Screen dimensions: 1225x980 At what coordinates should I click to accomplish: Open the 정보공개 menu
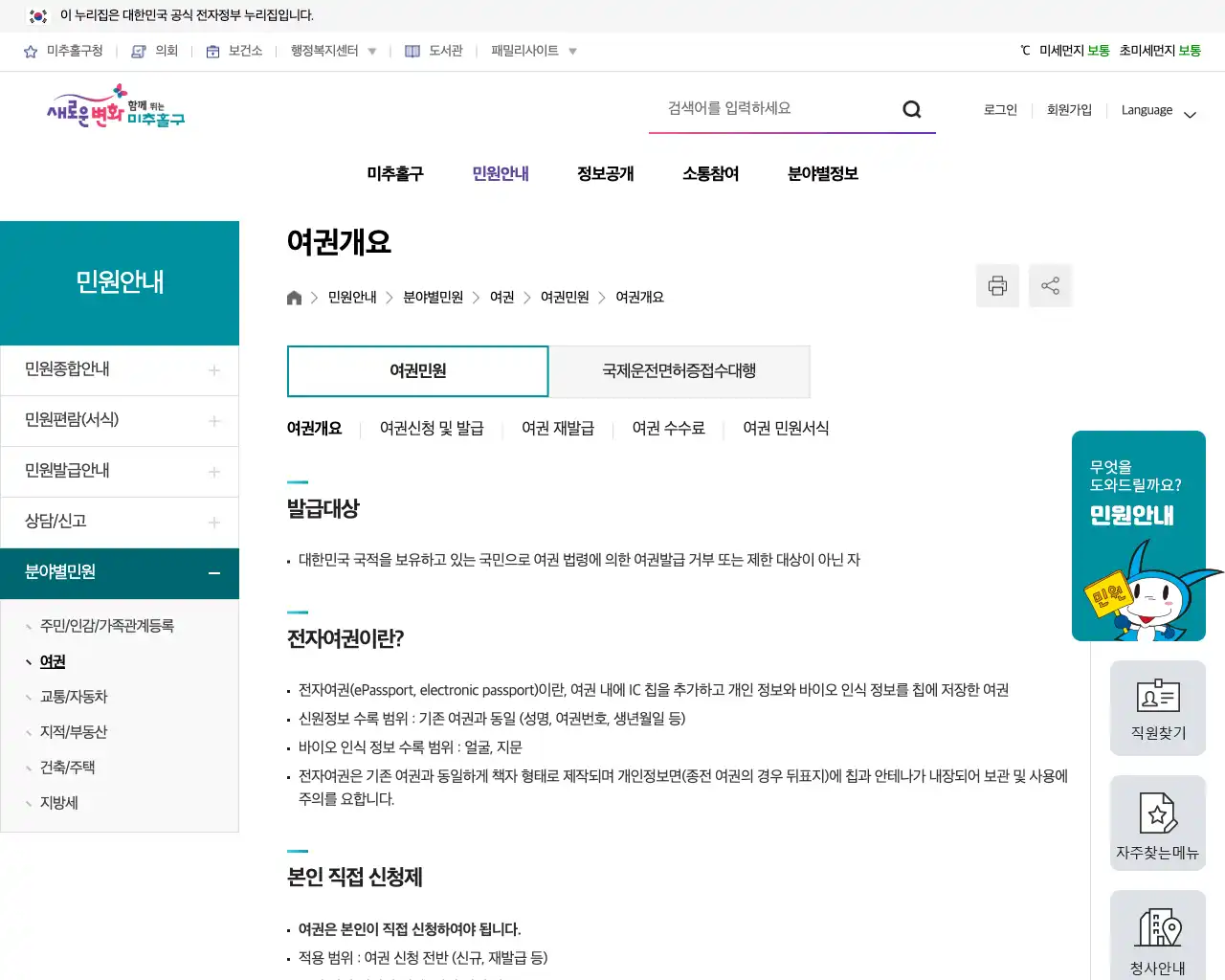(605, 173)
